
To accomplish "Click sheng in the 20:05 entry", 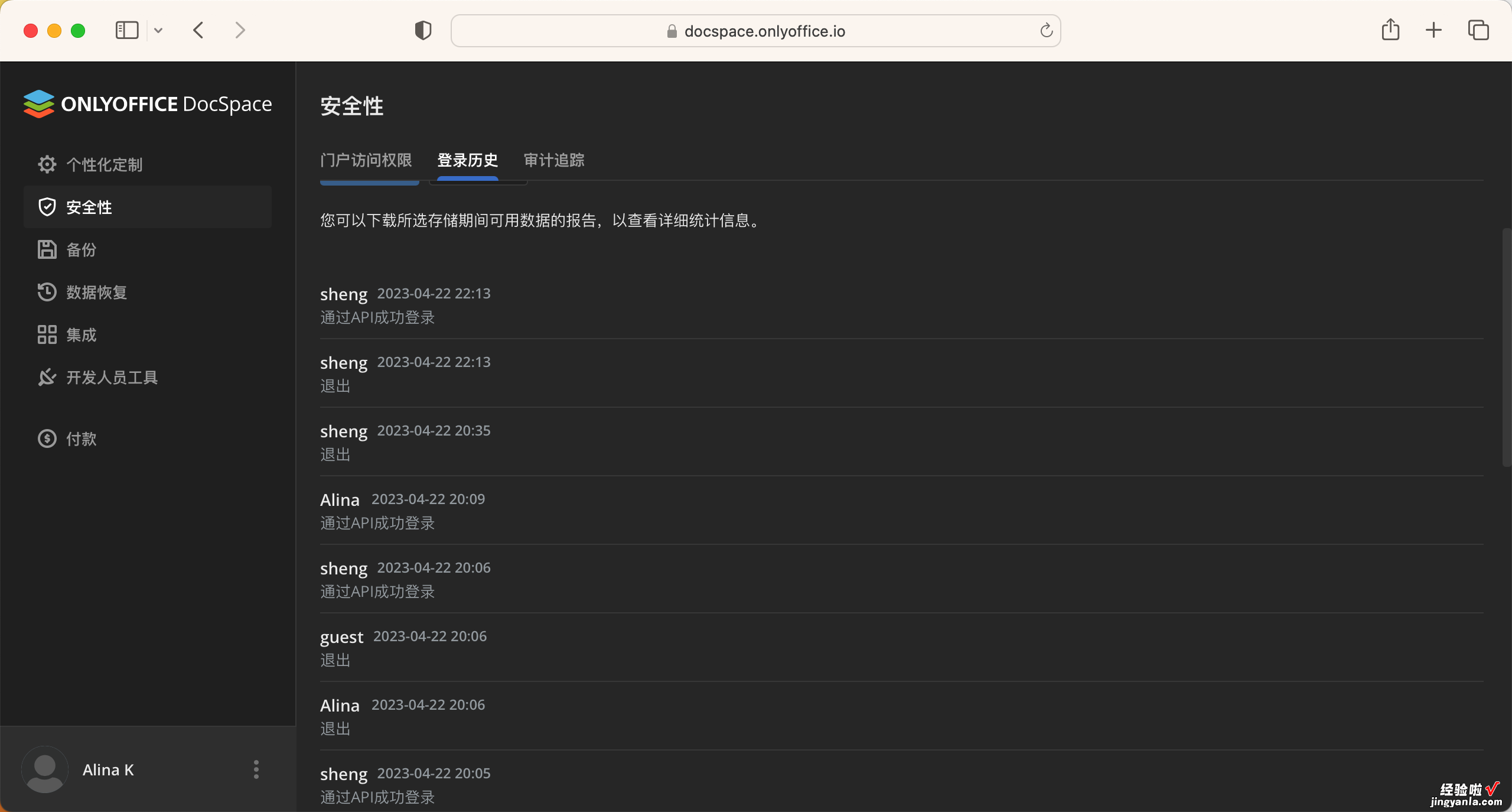I will pos(344,774).
